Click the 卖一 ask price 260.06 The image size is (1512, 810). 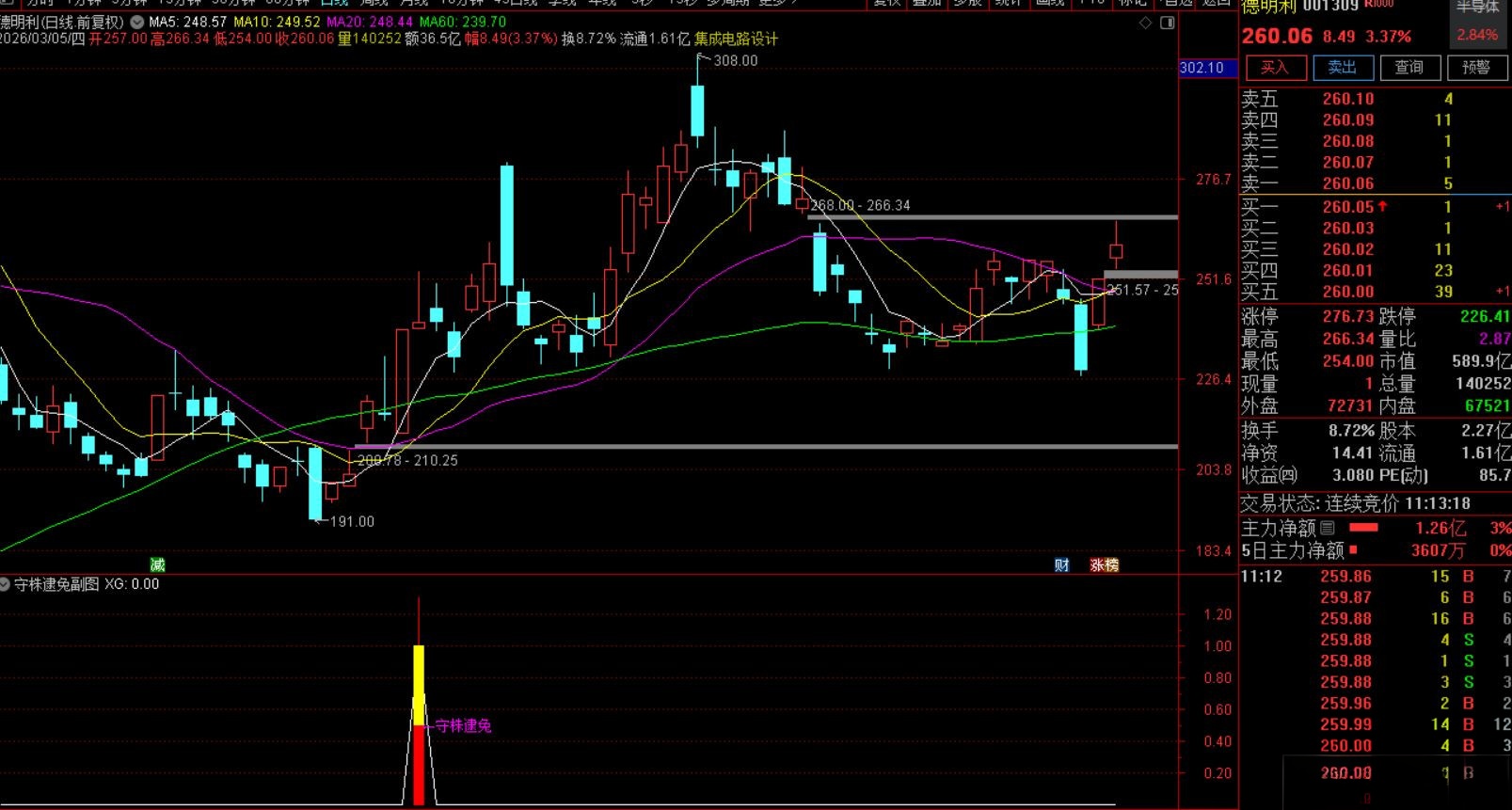click(x=1347, y=183)
